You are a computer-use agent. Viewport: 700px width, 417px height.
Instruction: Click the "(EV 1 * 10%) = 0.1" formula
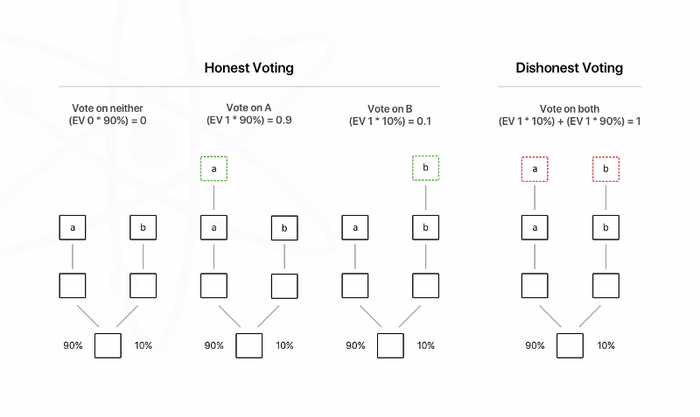[392, 121]
